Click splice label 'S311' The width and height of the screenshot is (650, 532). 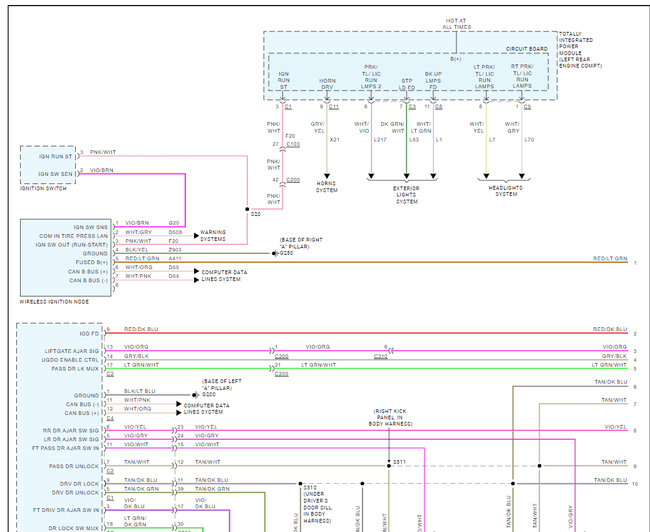tap(399, 462)
